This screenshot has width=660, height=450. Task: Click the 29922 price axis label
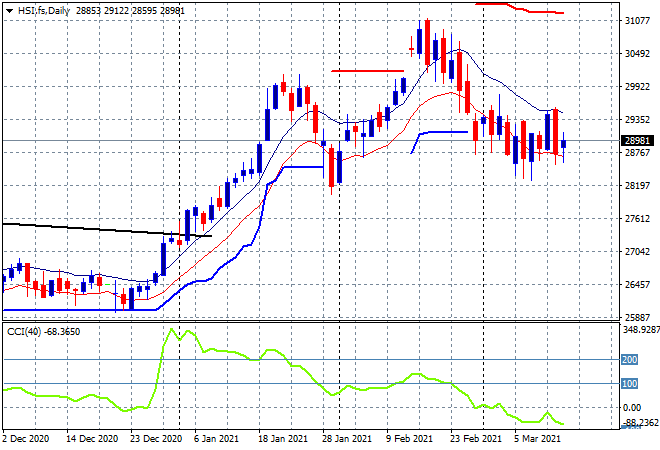click(x=636, y=87)
